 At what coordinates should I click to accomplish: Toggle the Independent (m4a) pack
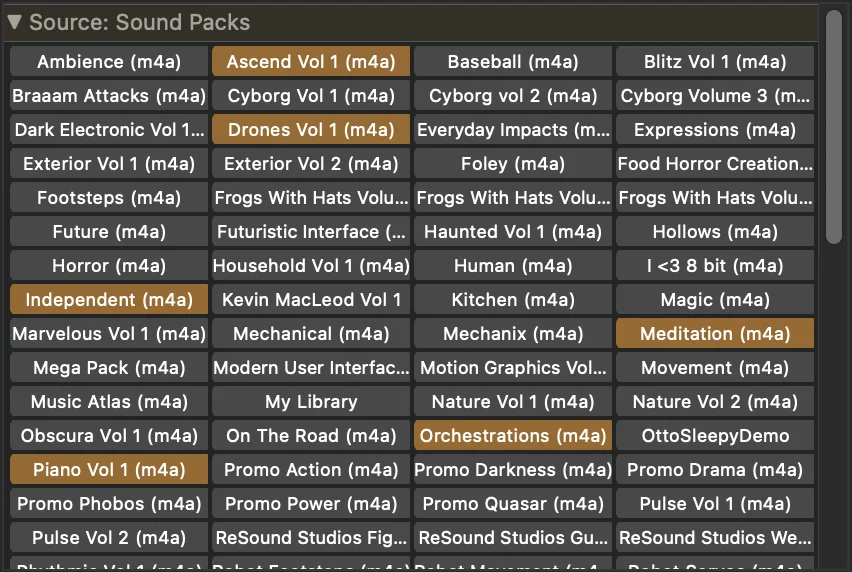tap(109, 299)
